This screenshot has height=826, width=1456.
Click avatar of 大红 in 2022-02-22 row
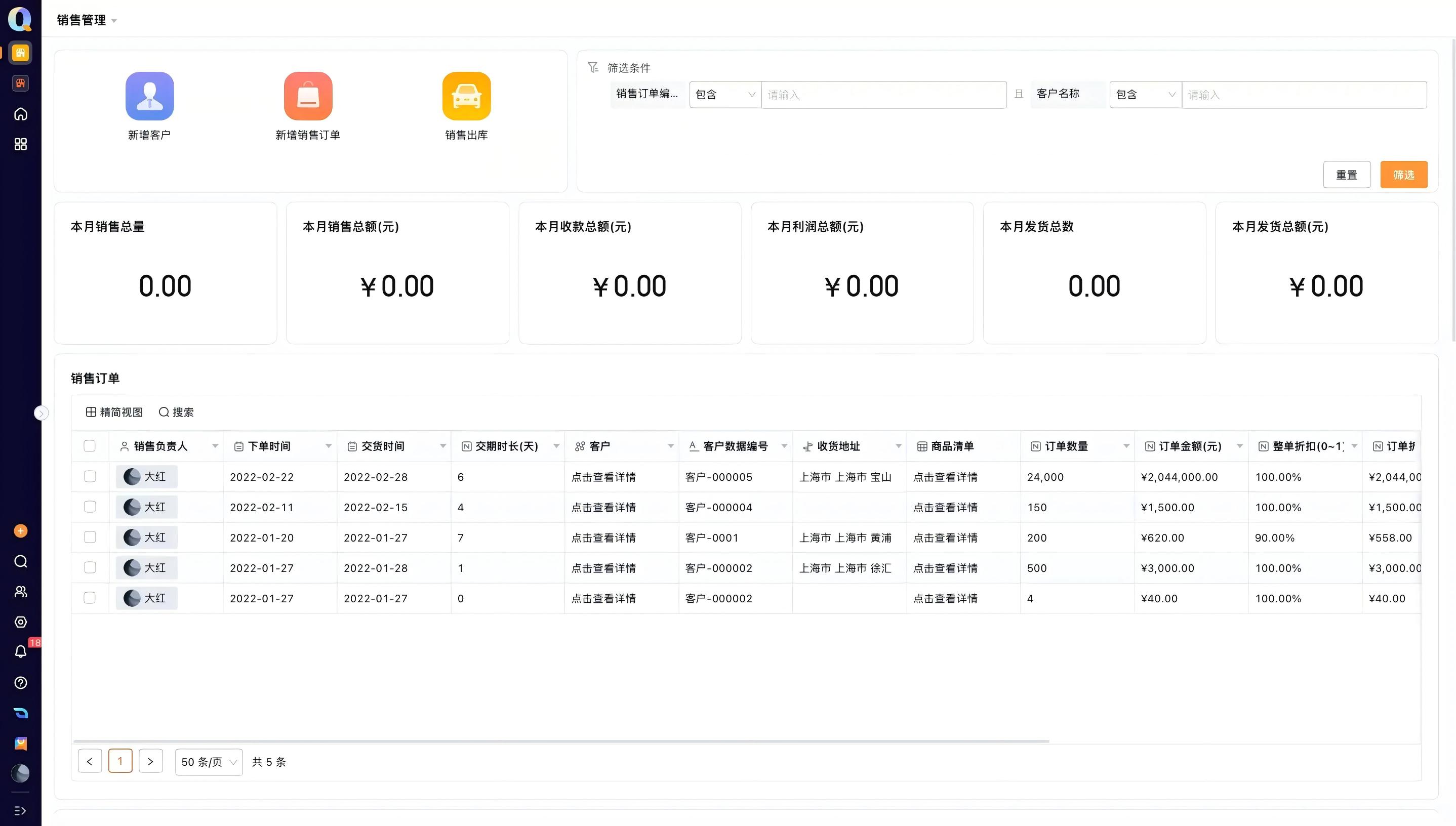(132, 477)
